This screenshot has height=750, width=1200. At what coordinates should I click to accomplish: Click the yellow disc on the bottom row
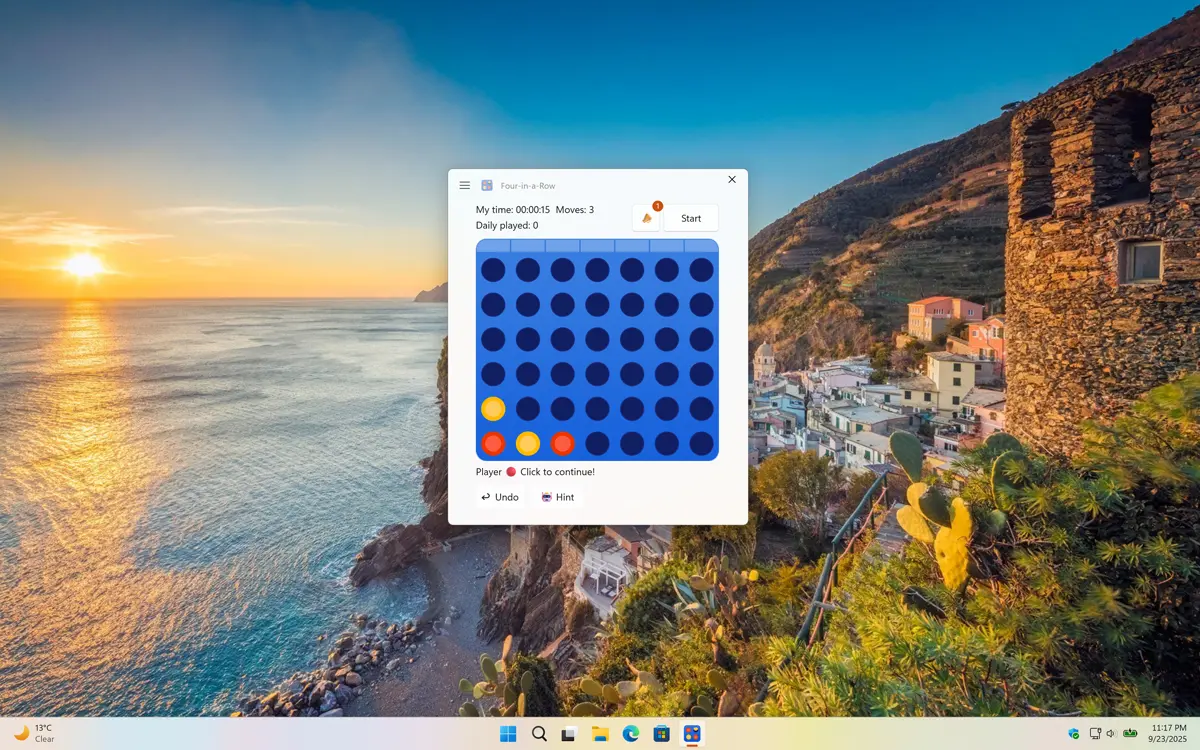pos(528,443)
